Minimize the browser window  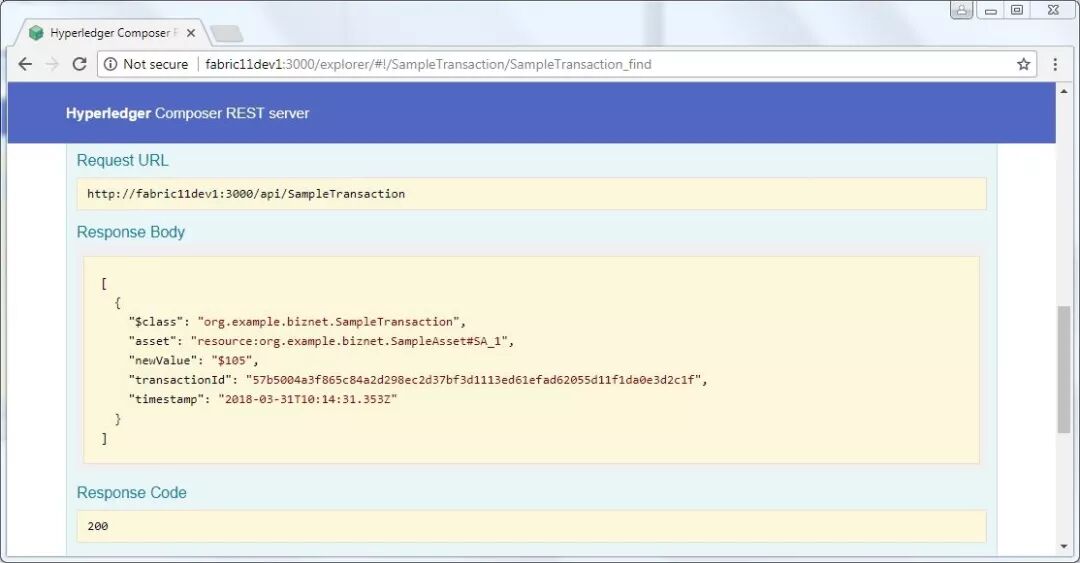(x=990, y=10)
